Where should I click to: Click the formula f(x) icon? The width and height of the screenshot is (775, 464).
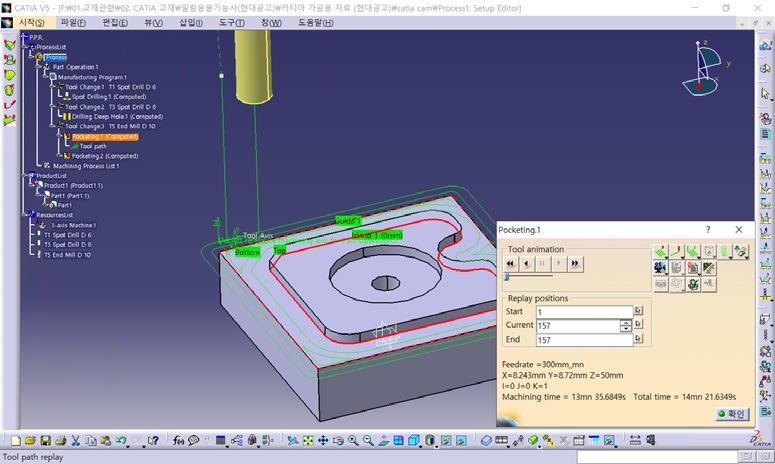[x=178, y=440]
